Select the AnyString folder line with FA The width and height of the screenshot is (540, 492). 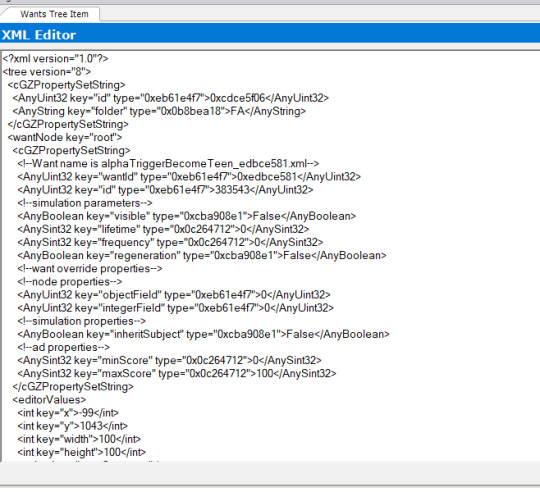[x=159, y=111]
